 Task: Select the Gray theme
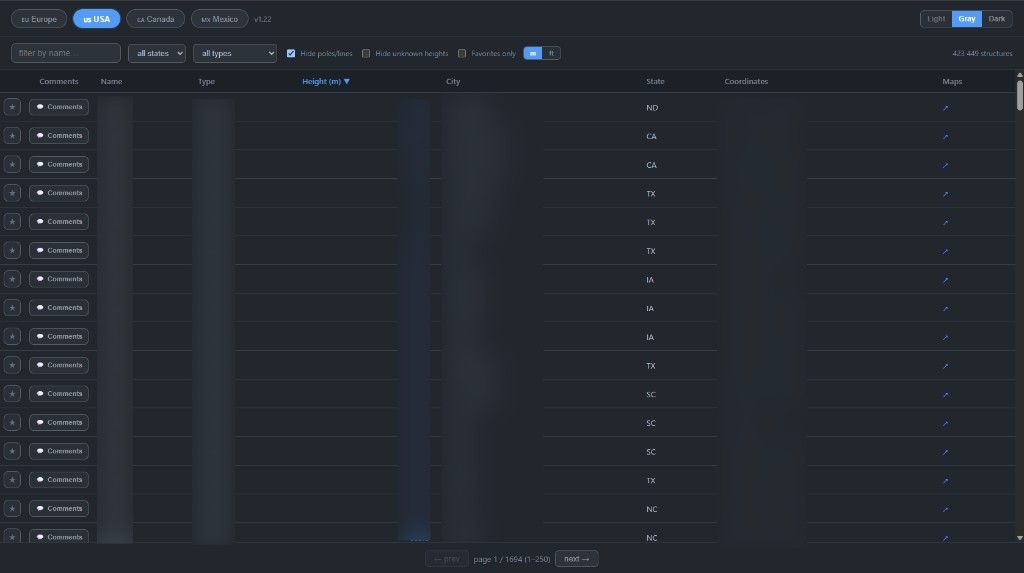pos(967,19)
